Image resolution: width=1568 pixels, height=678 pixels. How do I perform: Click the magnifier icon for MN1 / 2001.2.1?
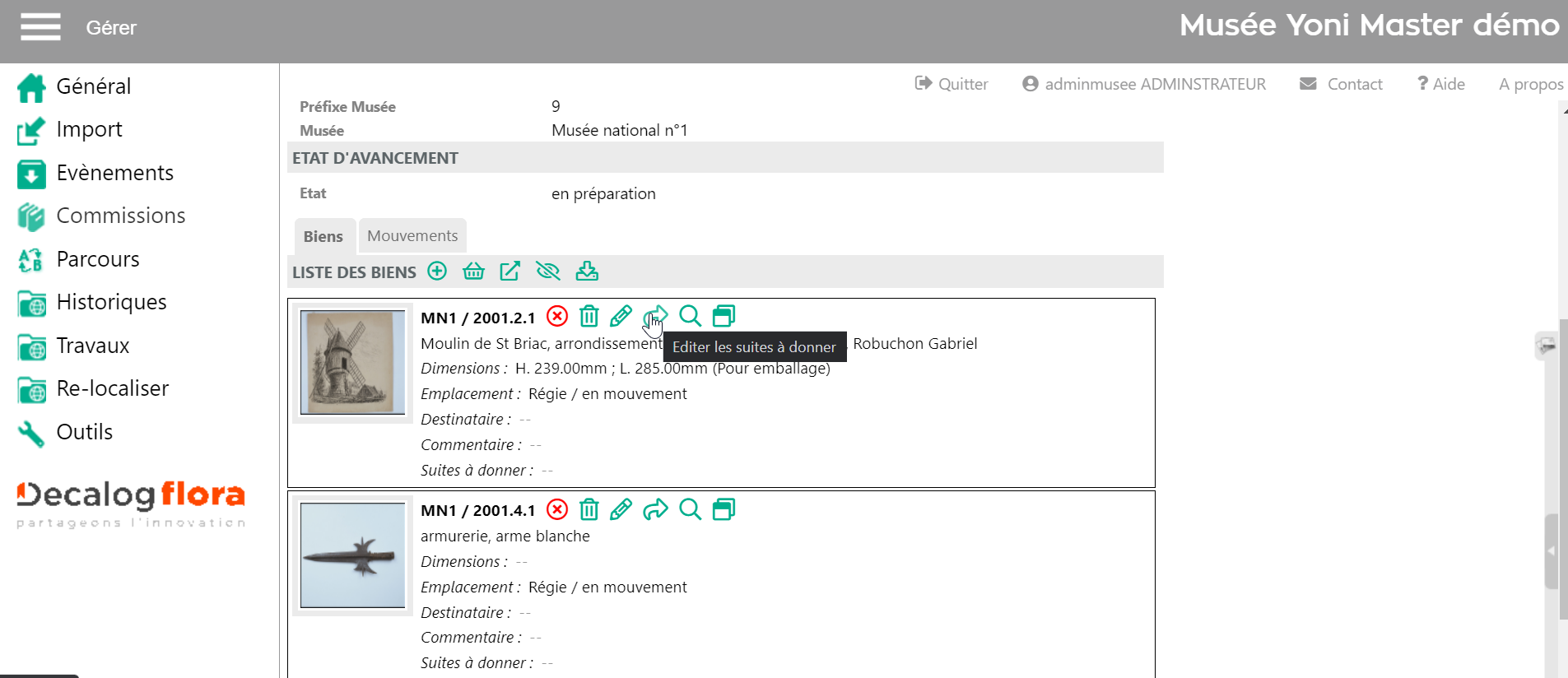pyautogui.click(x=690, y=317)
